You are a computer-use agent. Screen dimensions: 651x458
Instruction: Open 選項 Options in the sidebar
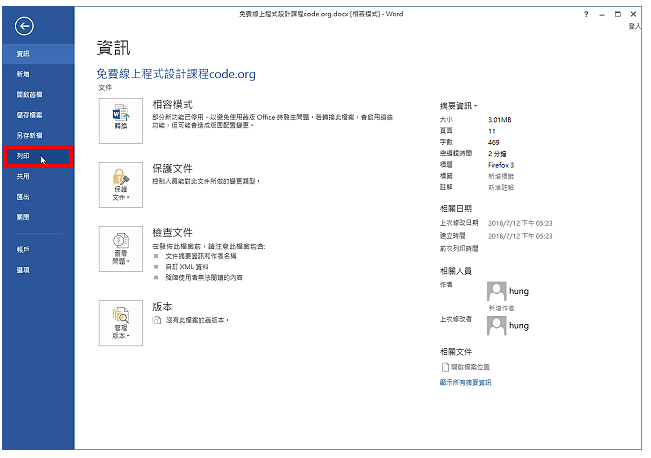38,270
